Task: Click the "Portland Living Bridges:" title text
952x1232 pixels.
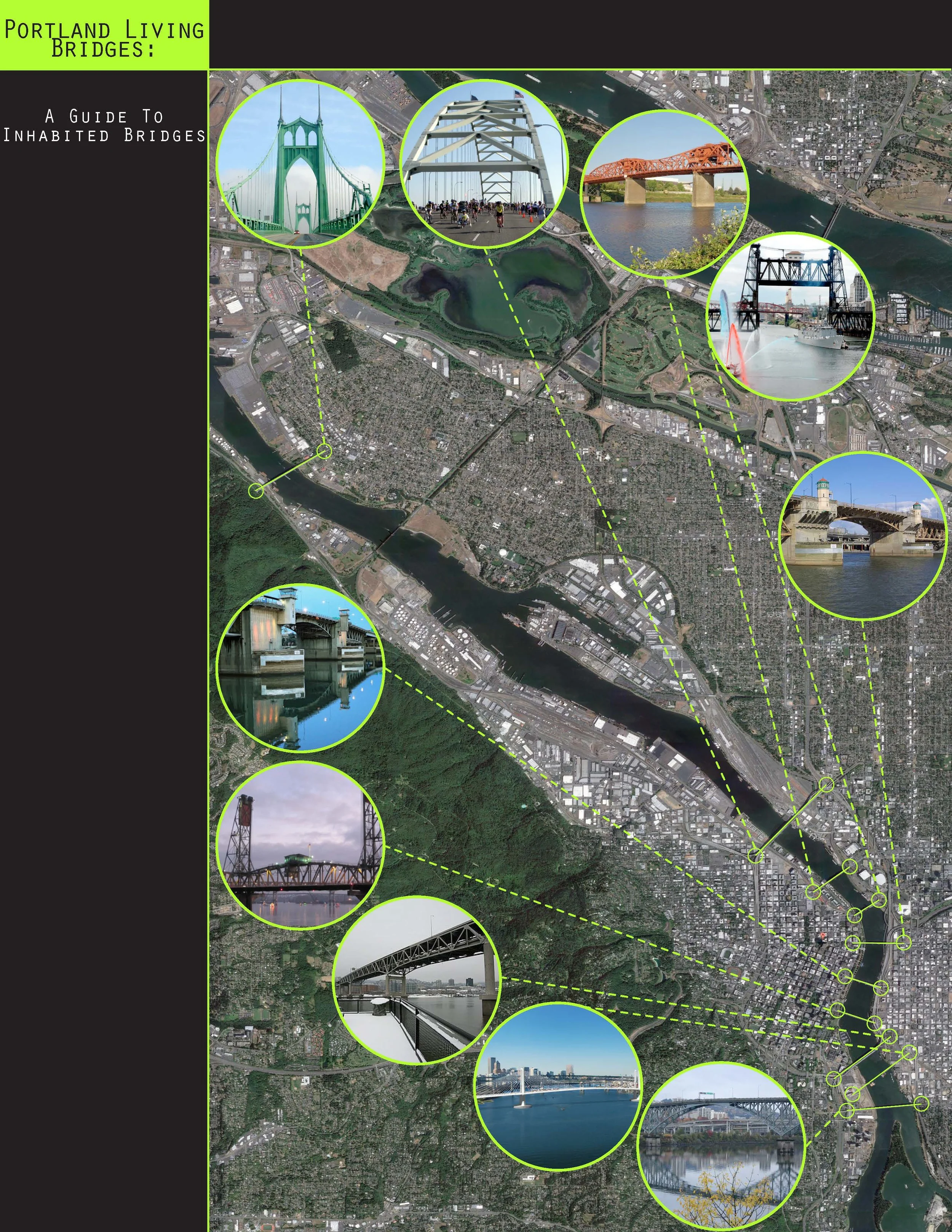Action: click(x=104, y=38)
